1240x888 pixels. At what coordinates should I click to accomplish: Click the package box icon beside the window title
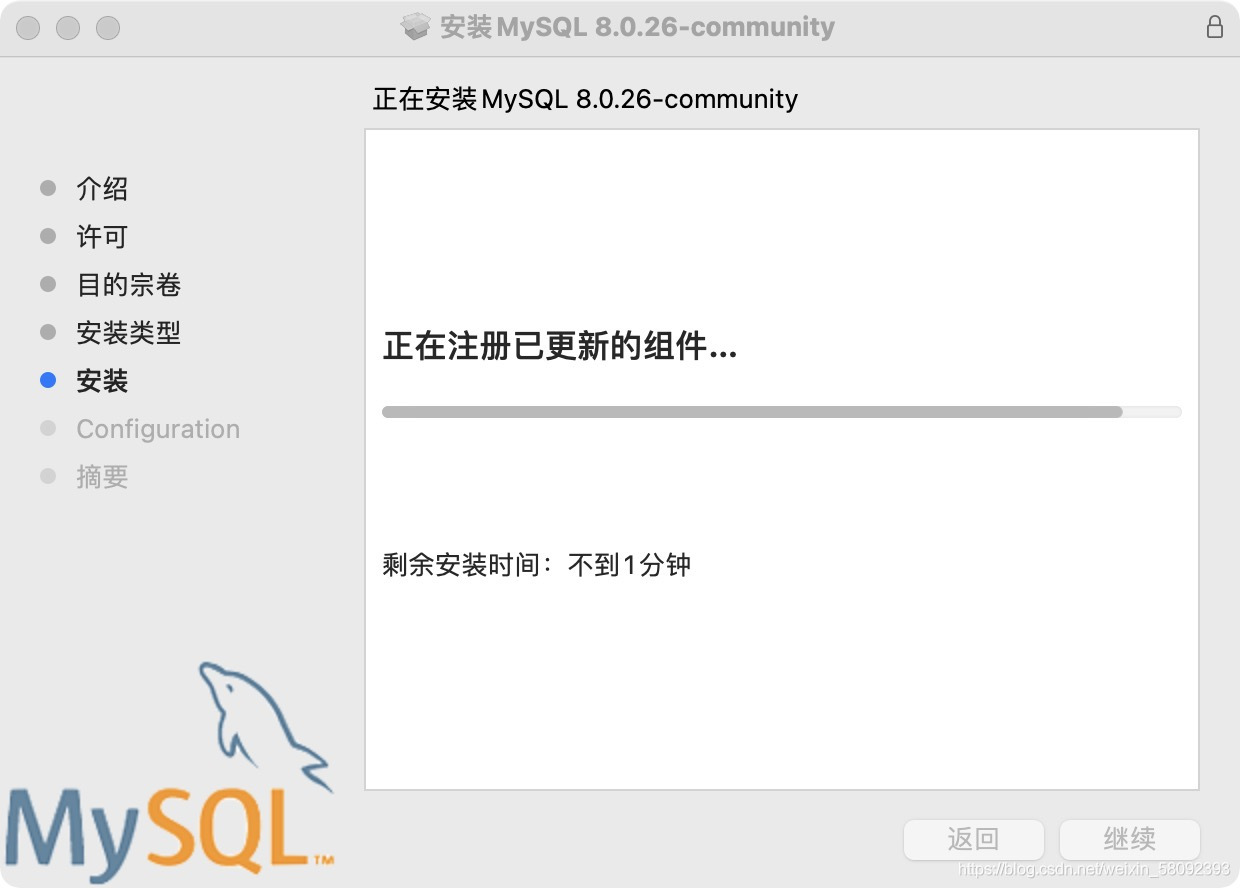(416, 27)
